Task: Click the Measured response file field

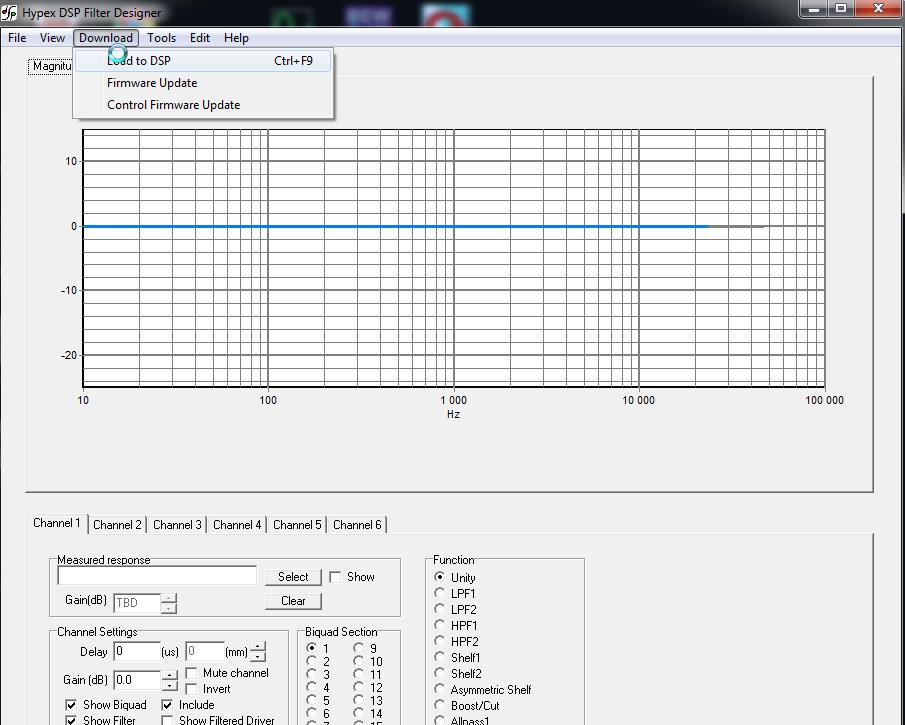Action: coord(157,575)
